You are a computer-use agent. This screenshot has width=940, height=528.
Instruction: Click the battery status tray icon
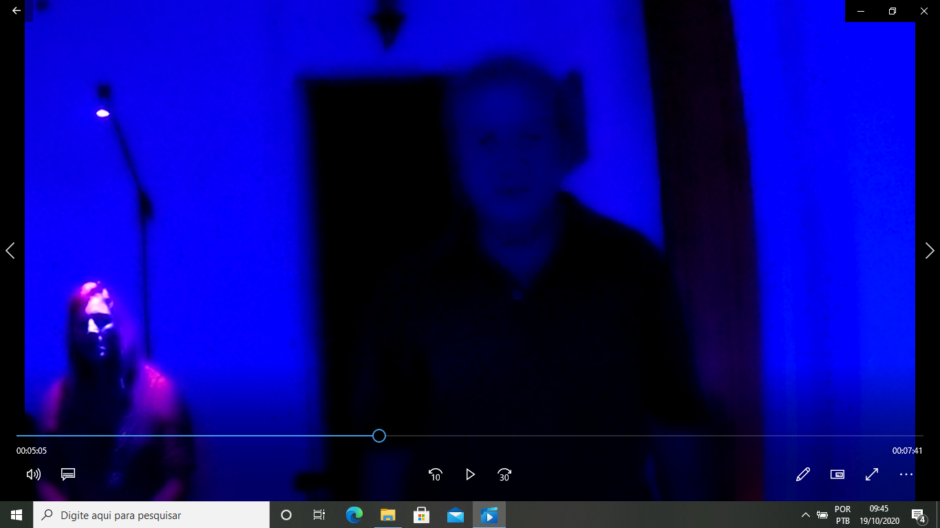click(x=822, y=515)
